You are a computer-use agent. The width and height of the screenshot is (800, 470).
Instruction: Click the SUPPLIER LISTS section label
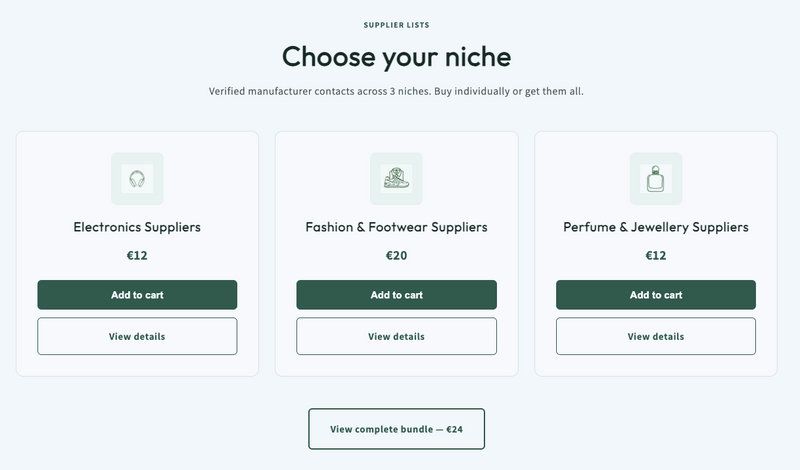pyautogui.click(x=396, y=24)
